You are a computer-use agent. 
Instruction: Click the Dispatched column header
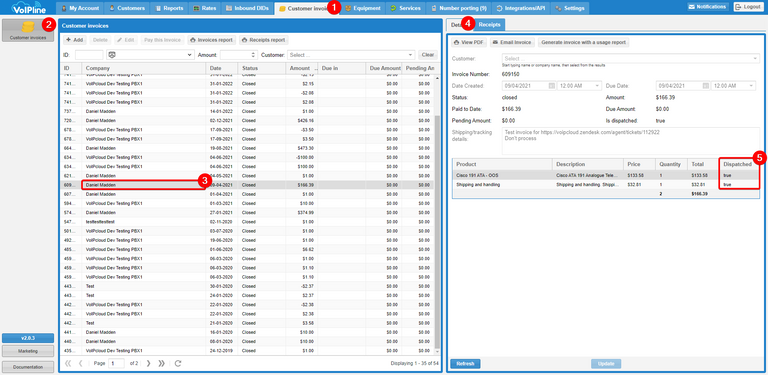737,164
